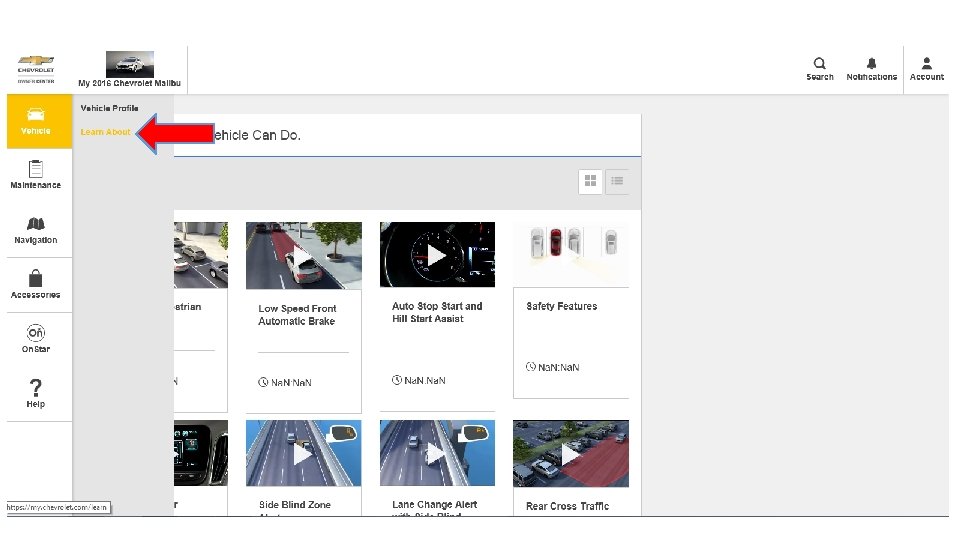The image size is (960, 540).
Task: Open the Rear Cross Traffic title link
Action: click(x=568, y=506)
